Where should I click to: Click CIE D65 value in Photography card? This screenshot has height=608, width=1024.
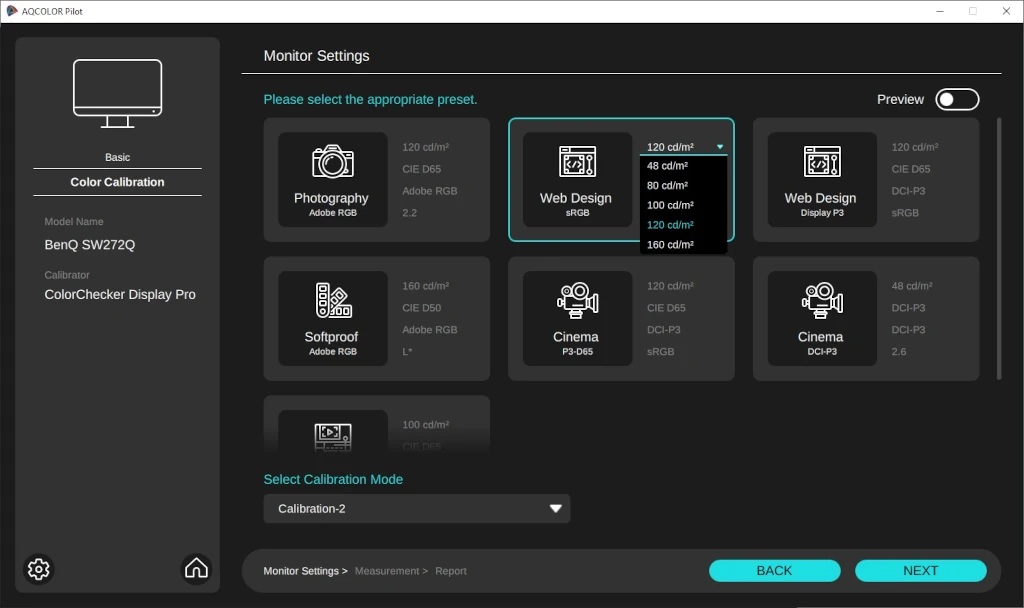click(421, 169)
